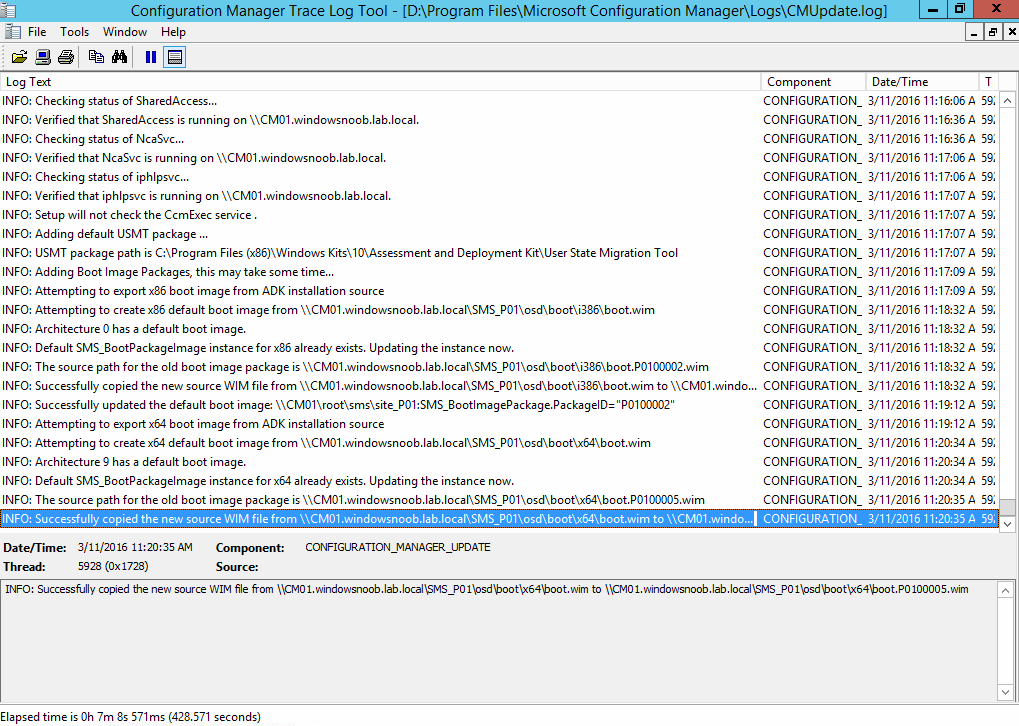Click the Print toolbar icon

pyautogui.click(x=66, y=57)
